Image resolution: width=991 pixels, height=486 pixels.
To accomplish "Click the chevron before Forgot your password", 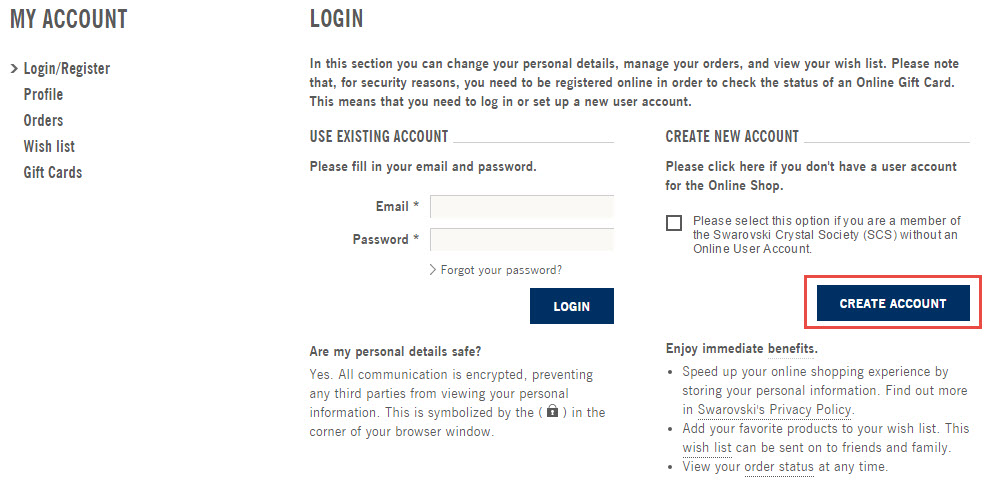I will 433,270.
